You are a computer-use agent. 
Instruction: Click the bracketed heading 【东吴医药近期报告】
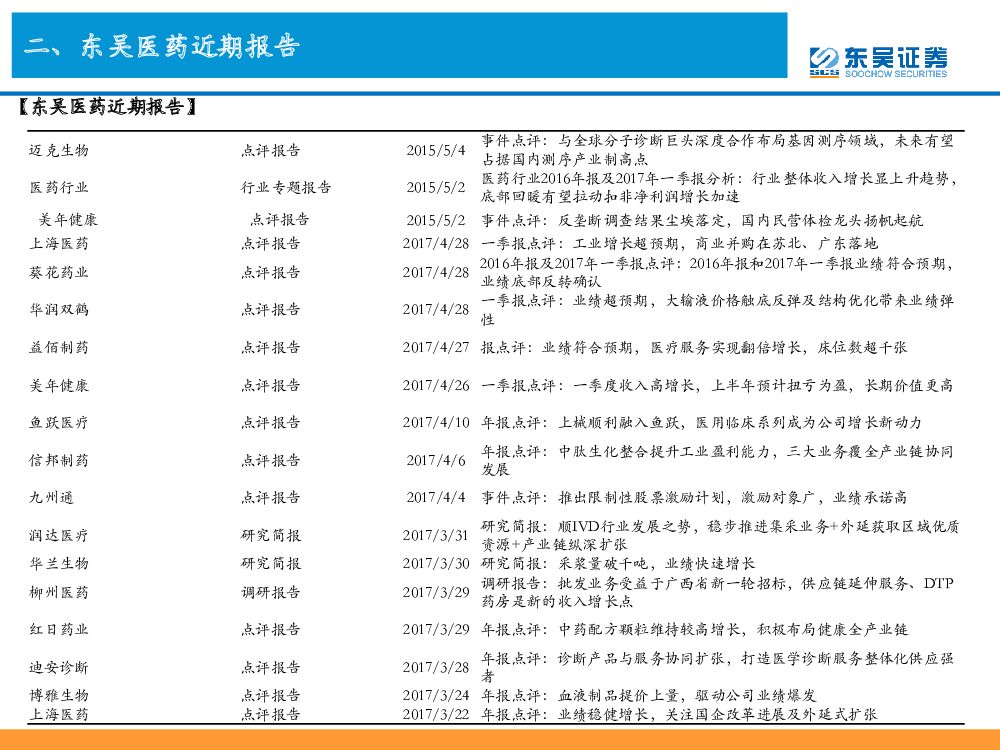(107, 107)
